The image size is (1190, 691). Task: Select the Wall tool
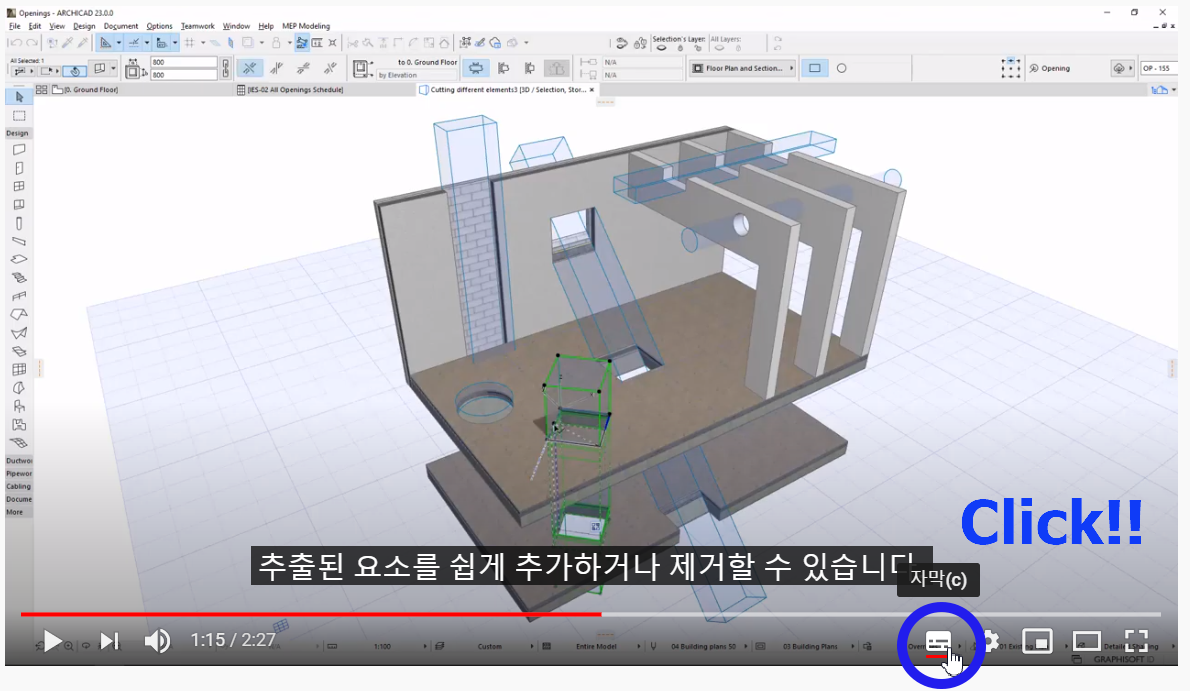pyautogui.click(x=19, y=150)
